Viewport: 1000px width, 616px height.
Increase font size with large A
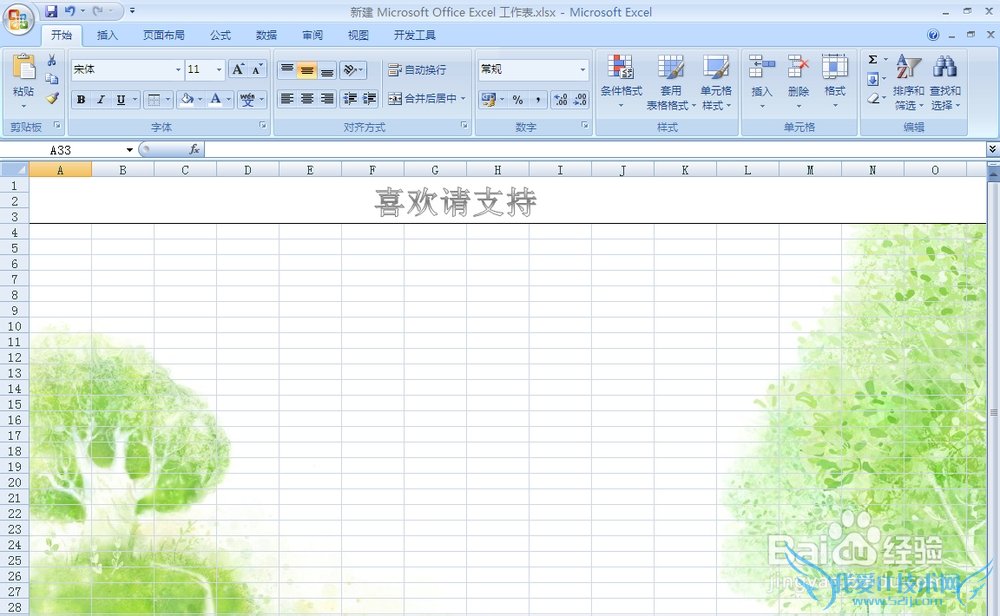238,69
